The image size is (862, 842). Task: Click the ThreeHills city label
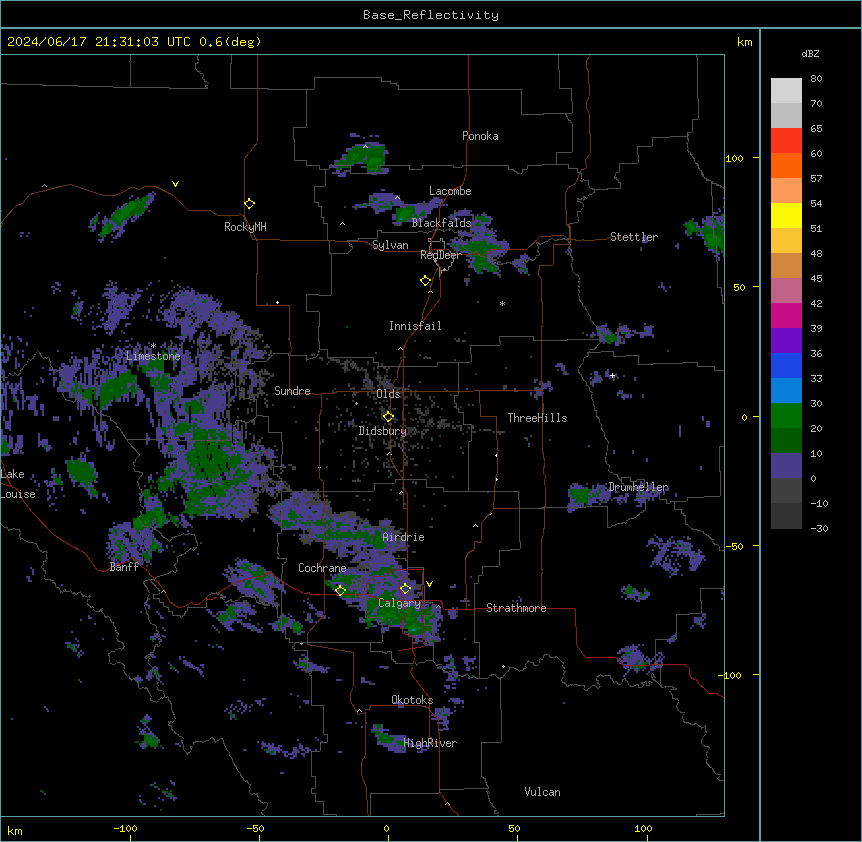coord(537,418)
